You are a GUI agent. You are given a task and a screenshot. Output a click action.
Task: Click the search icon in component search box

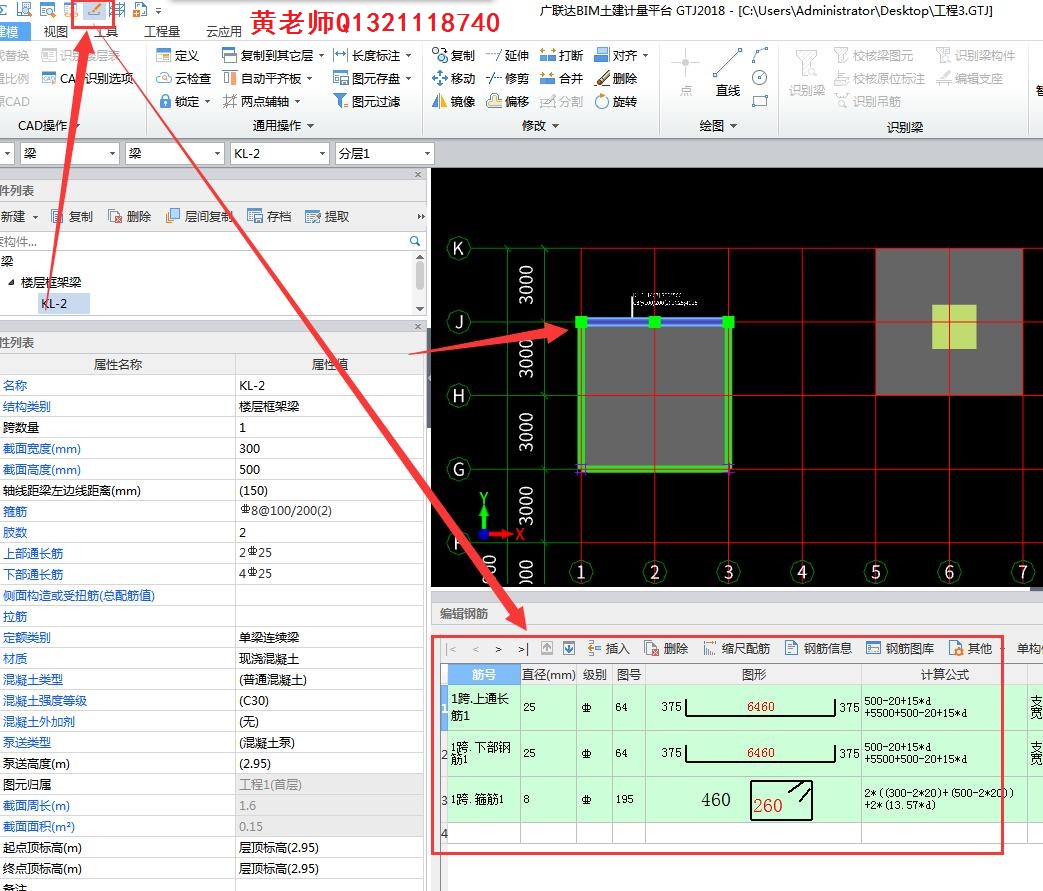415,241
